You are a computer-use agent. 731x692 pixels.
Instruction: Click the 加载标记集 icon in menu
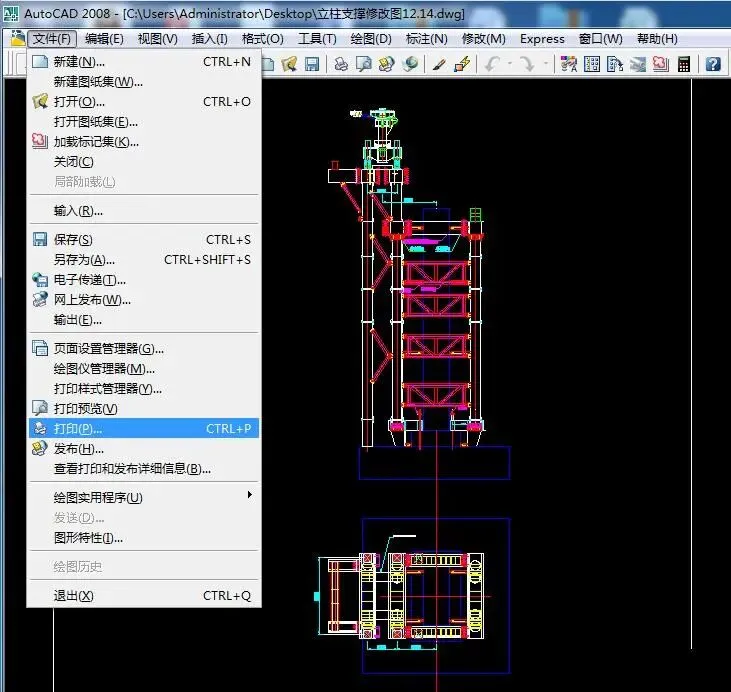40,141
